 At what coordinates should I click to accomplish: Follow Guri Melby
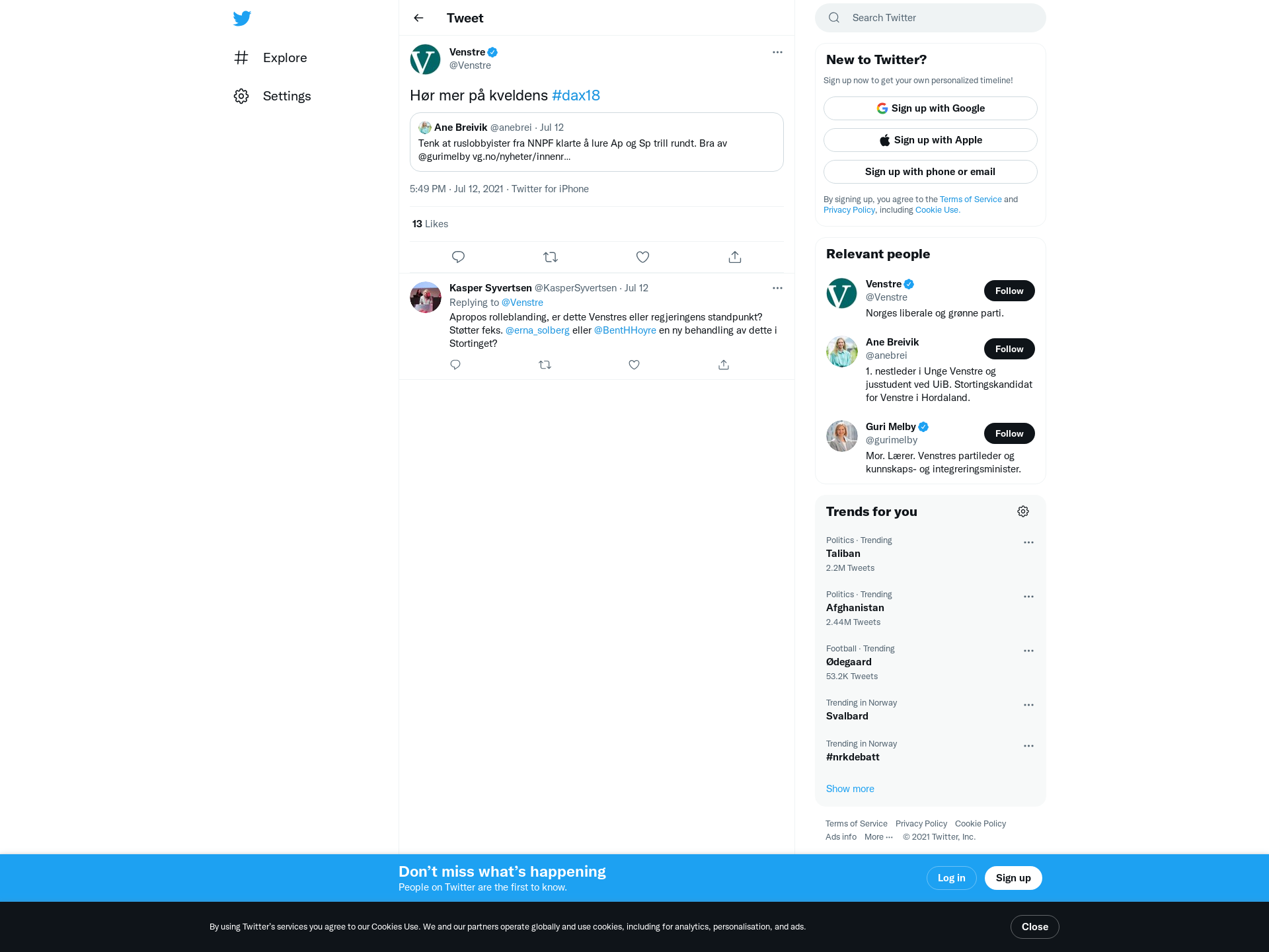coord(1009,433)
